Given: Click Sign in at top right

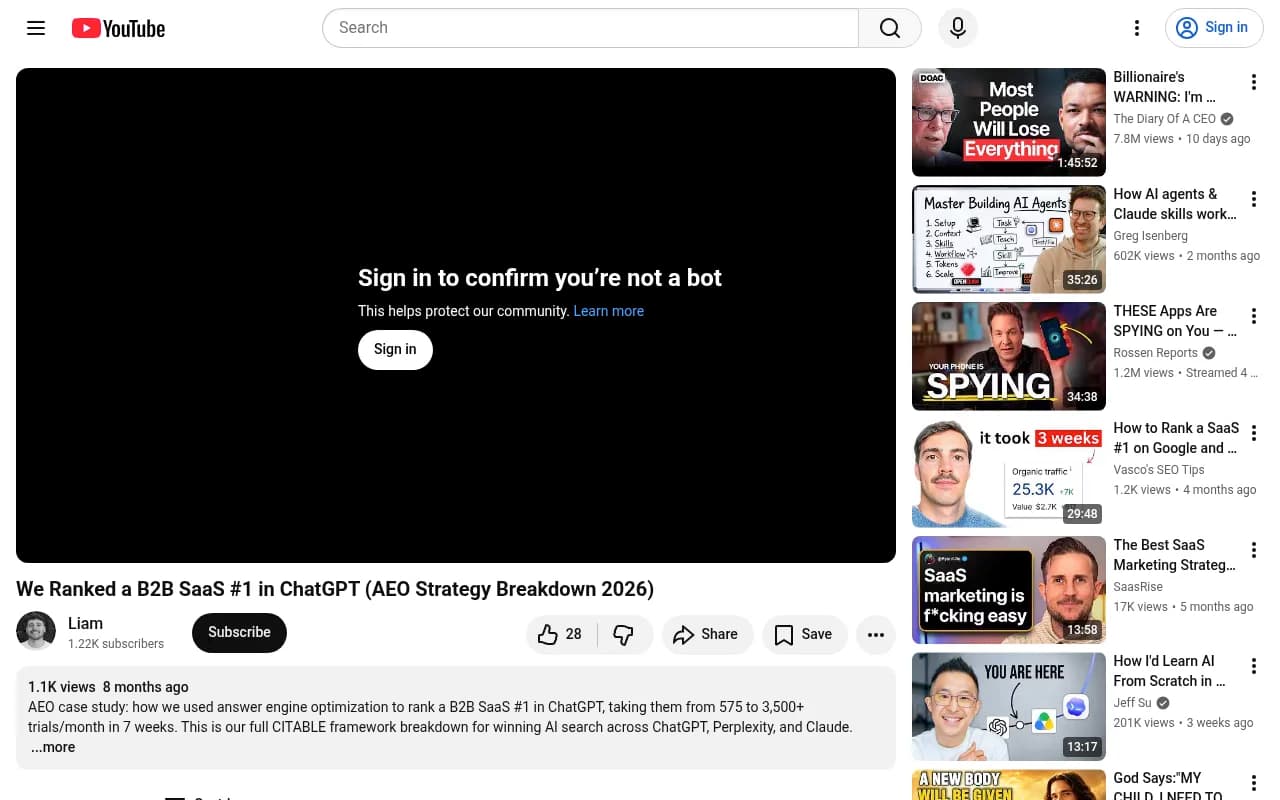Looking at the screenshot, I should 1214,28.
